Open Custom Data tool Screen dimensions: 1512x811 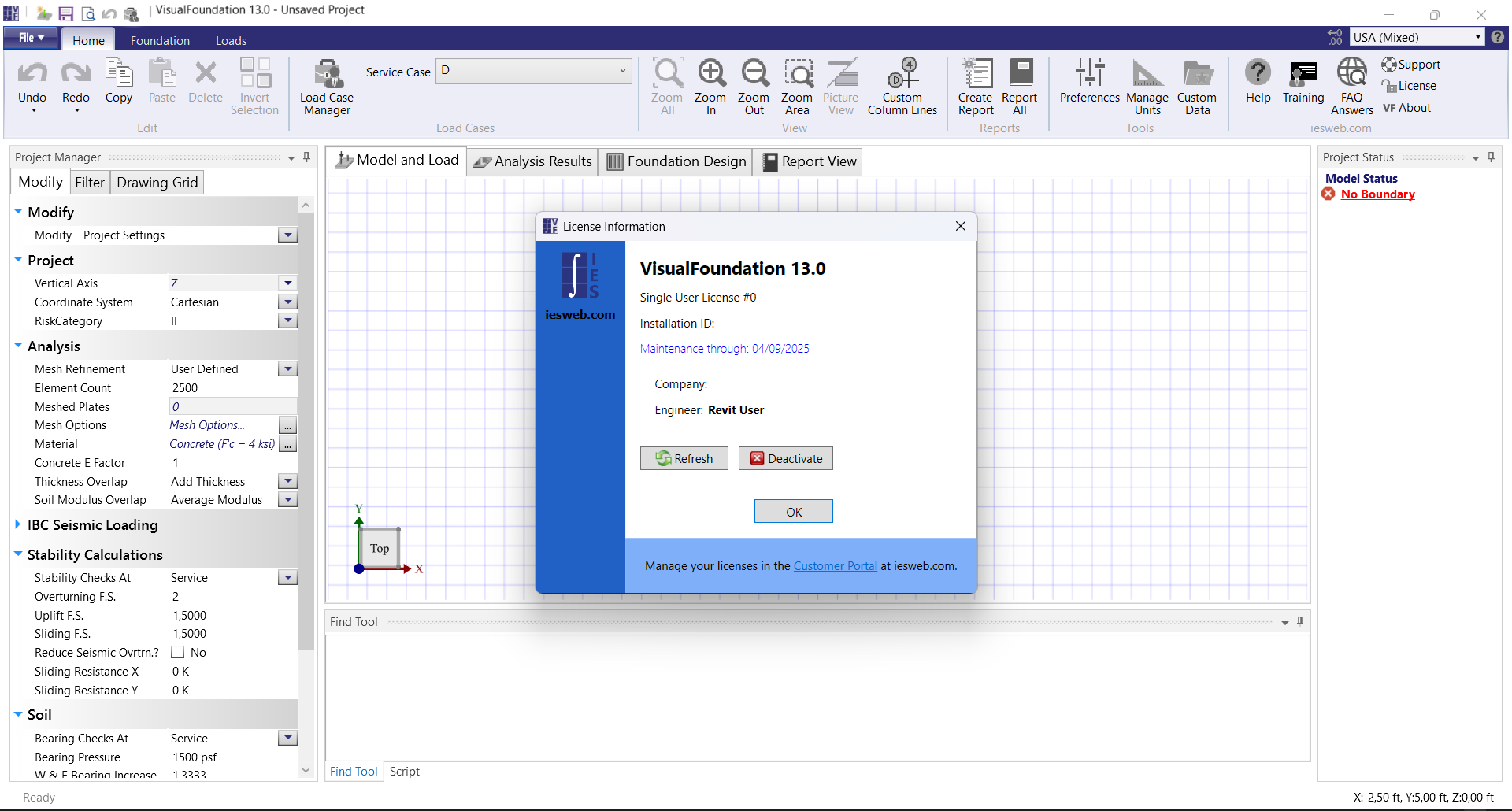click(x=1197, y=87)
